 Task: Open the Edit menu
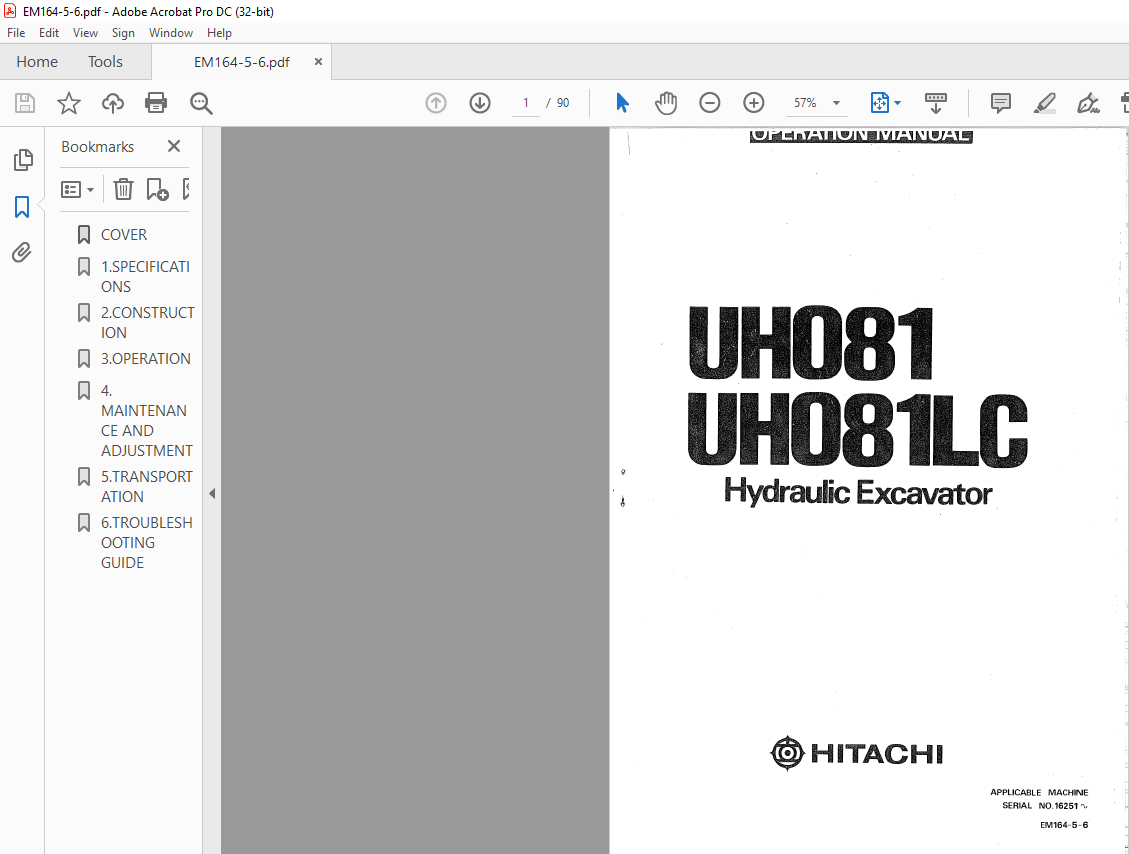(x=49, y=33)
